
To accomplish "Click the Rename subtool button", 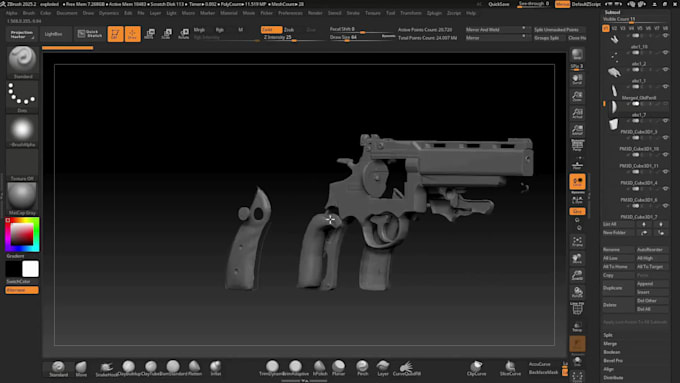I will pos(618,250).
